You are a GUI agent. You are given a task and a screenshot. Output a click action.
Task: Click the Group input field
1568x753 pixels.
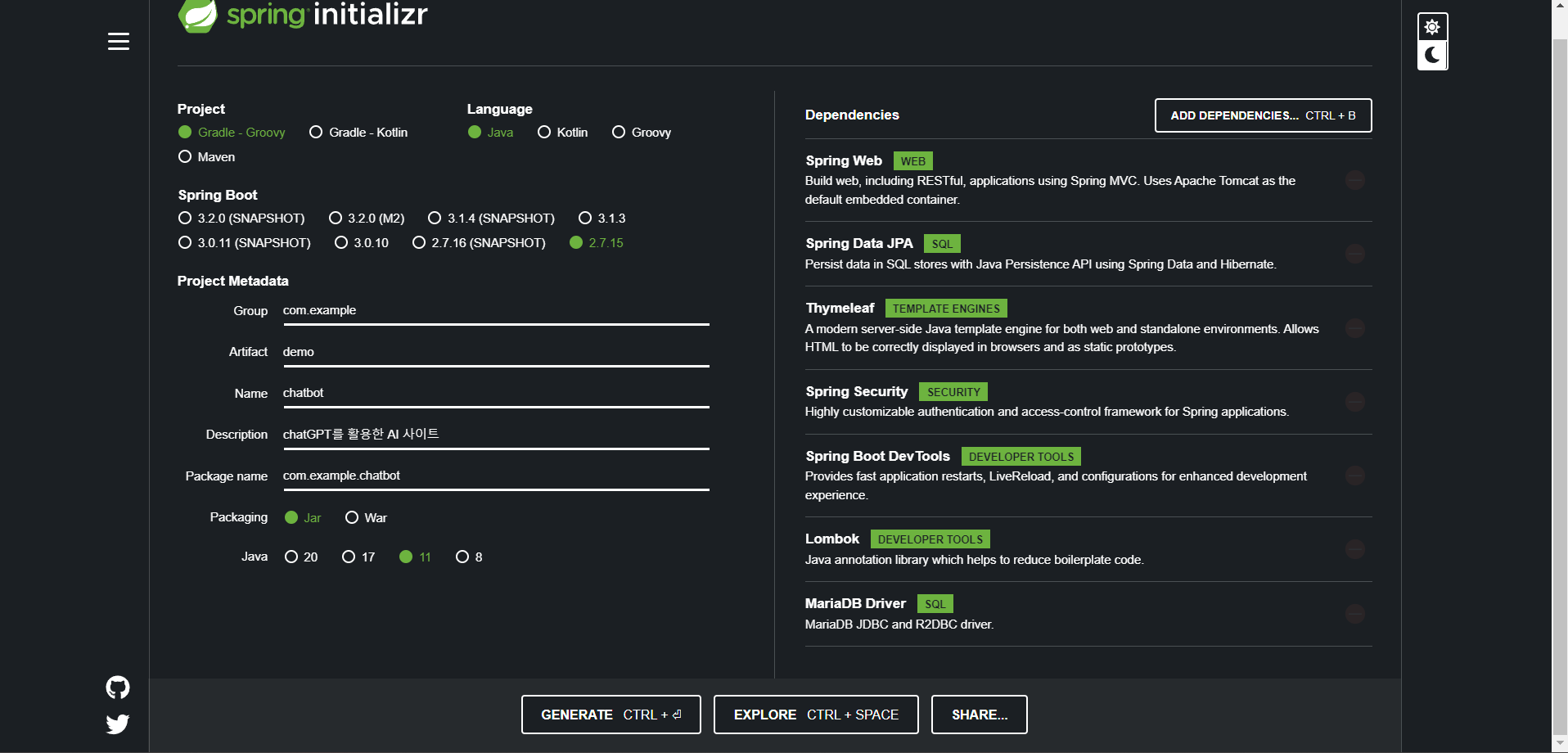pos(496,311)
